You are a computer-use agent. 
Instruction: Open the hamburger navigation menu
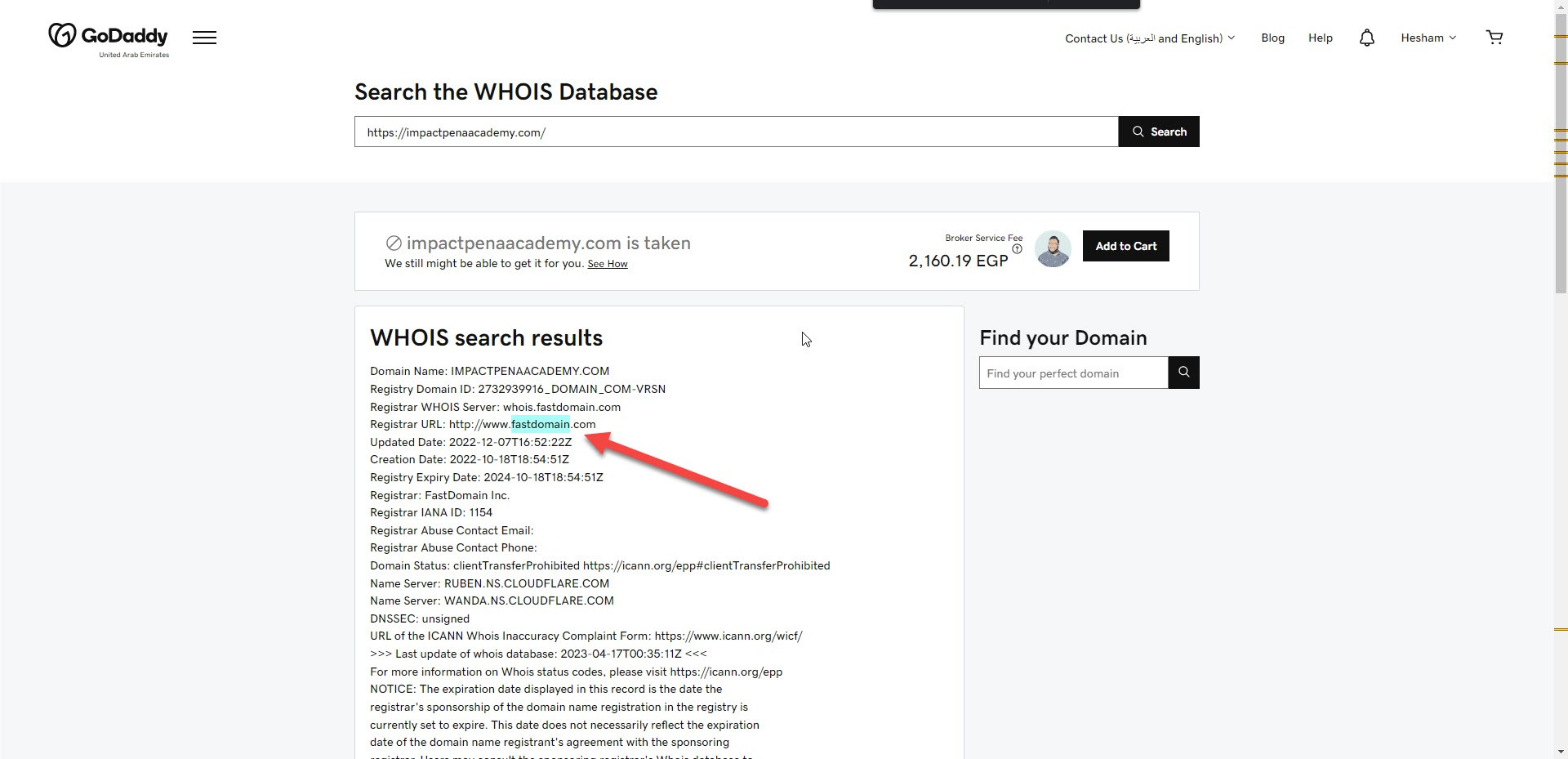tap(204, 38)
